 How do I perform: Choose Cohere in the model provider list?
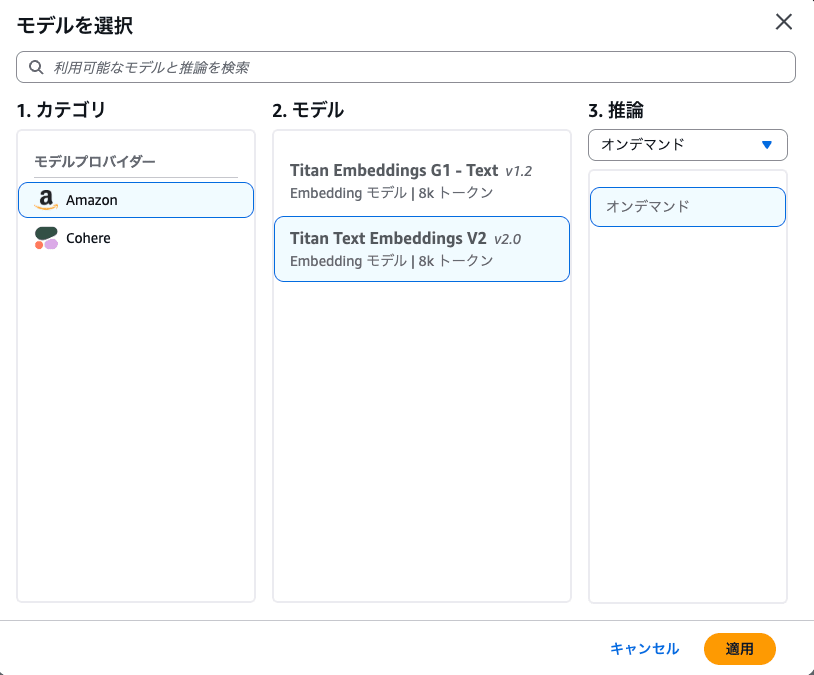pyautogui.click(x=136, y=238)
